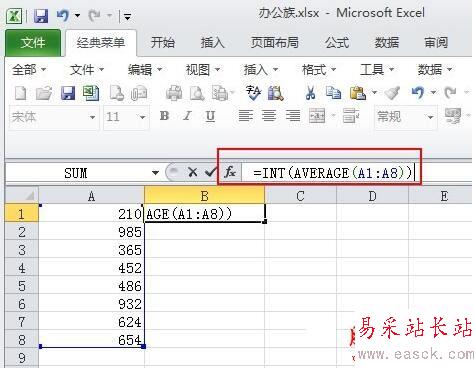475x369 pixels.
Task: Expand the Paste options arrow
Action: [x=374, y=92]
